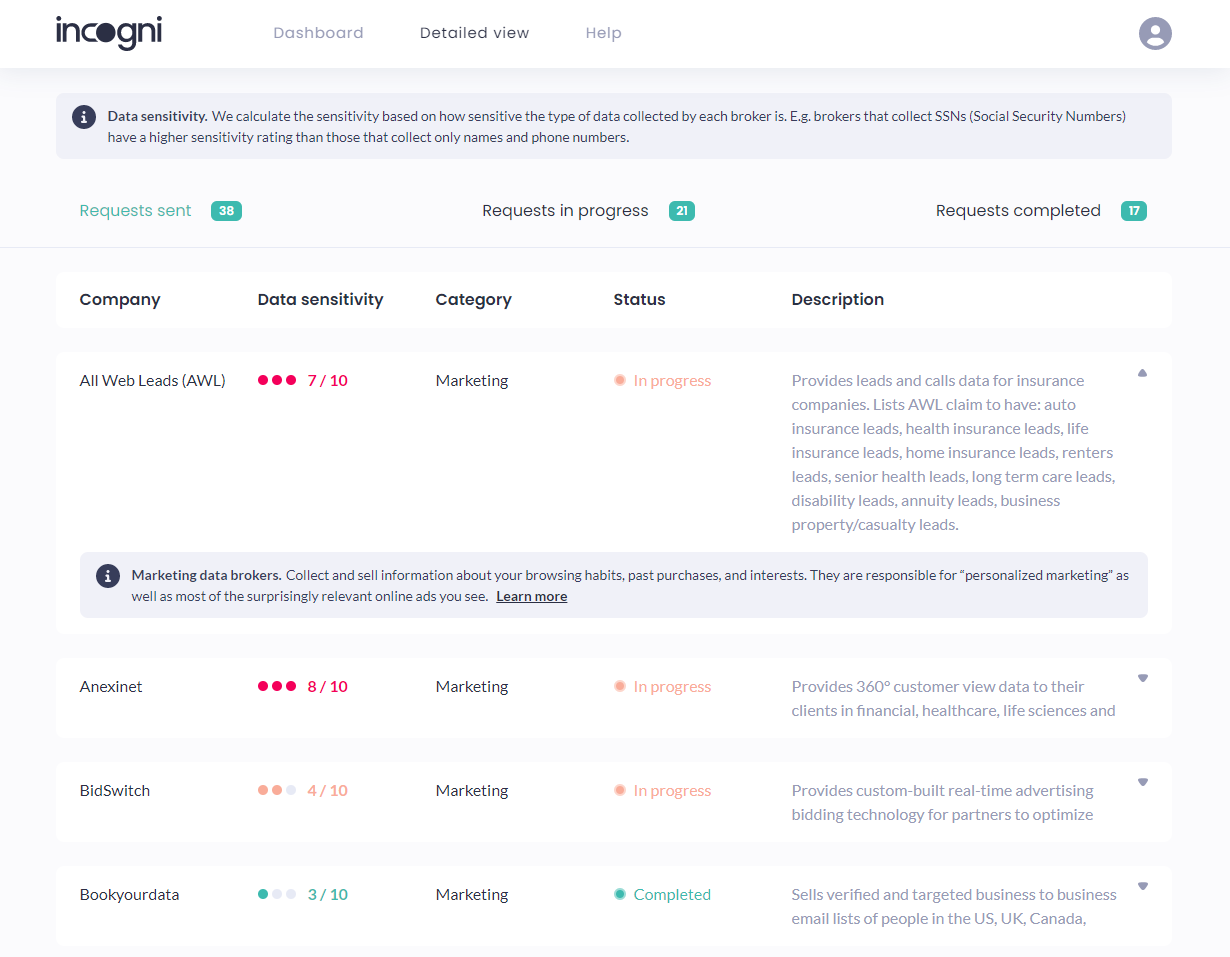Click the BidSwitch sensitivity dots indicator
1230x957 pixels.
point(277,790)
